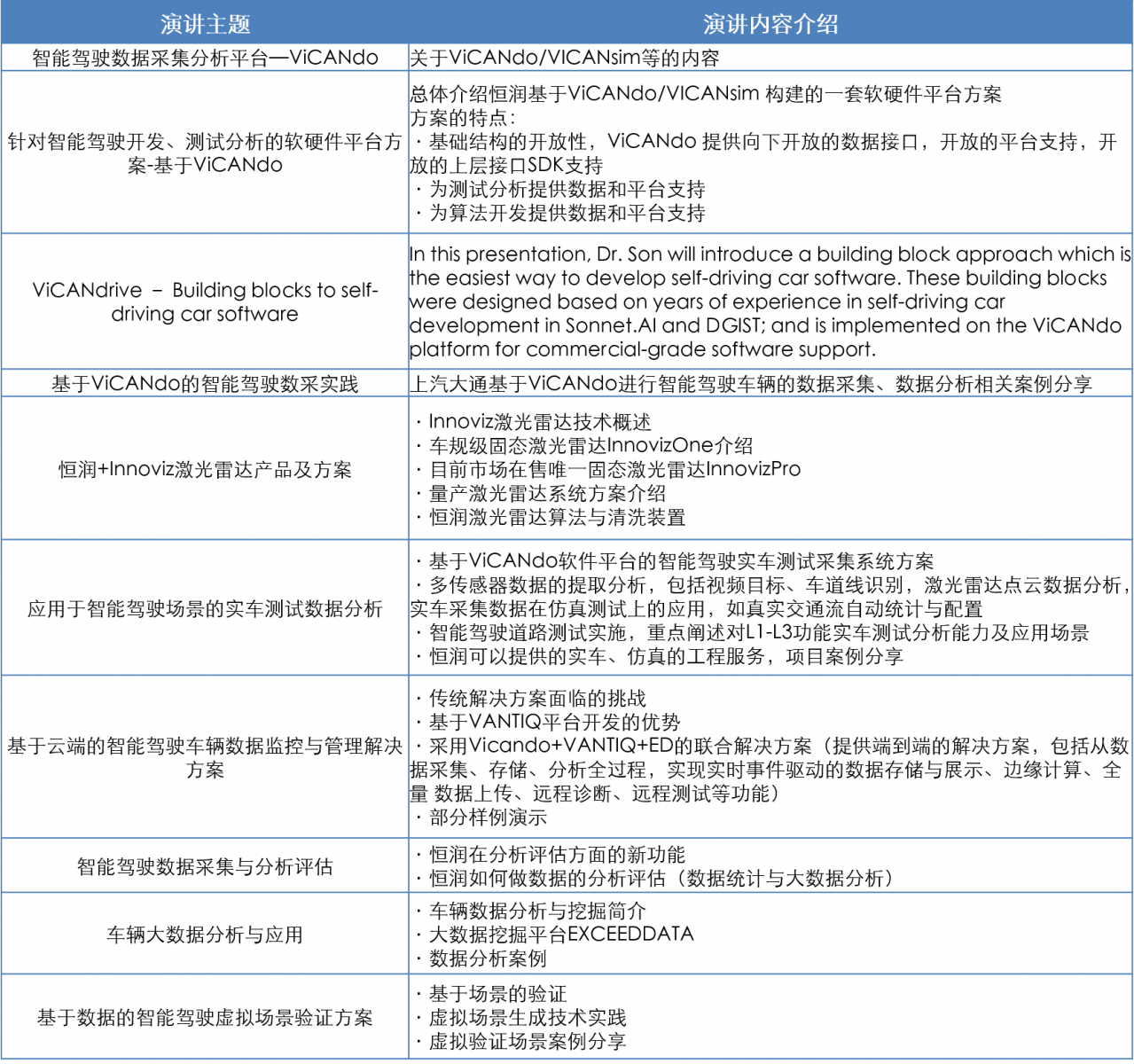The height and width of the screenshot is (1064, 1134).
Task: Select the topic "基于数据的智能驾驶虚拟场景验证方案"
Action: tap(205, 1018)
